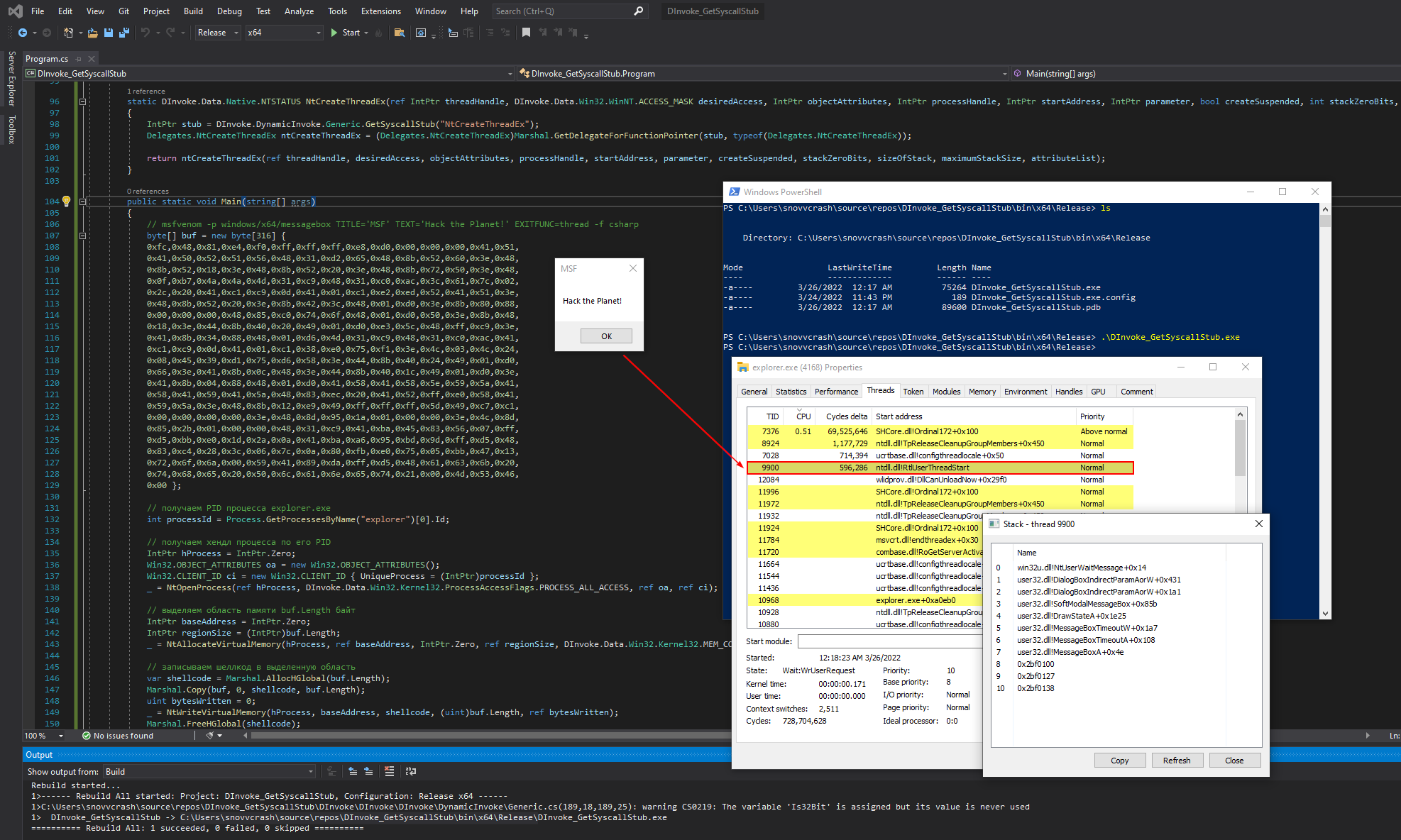Toggle word wrap in Output panel
Viewport: 1401px width, 840px height.
(x=410, y=771)
